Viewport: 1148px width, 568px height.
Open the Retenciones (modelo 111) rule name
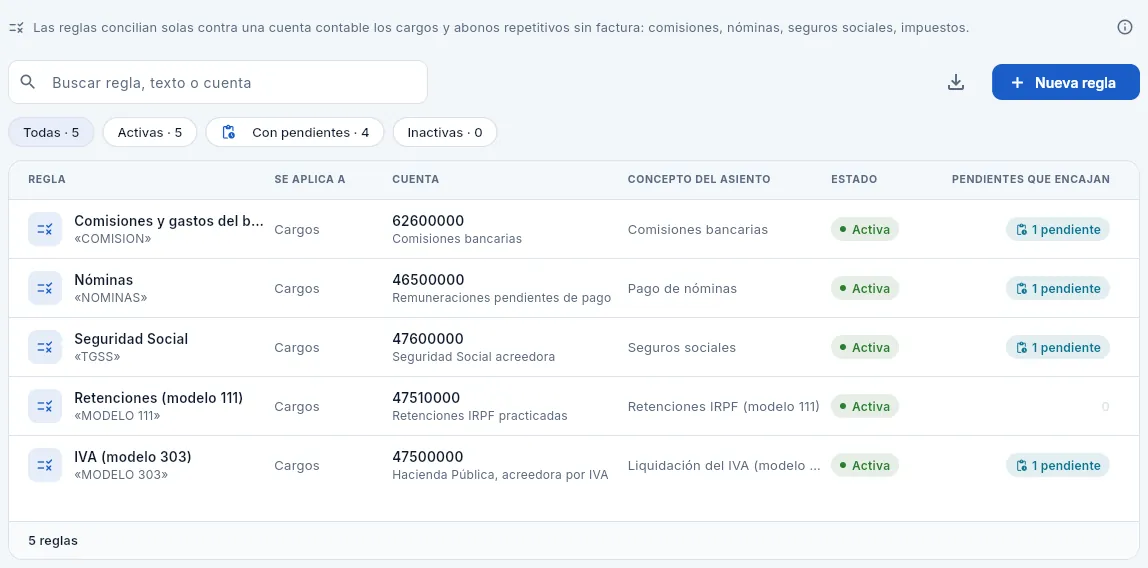click(x=159, y=397)
